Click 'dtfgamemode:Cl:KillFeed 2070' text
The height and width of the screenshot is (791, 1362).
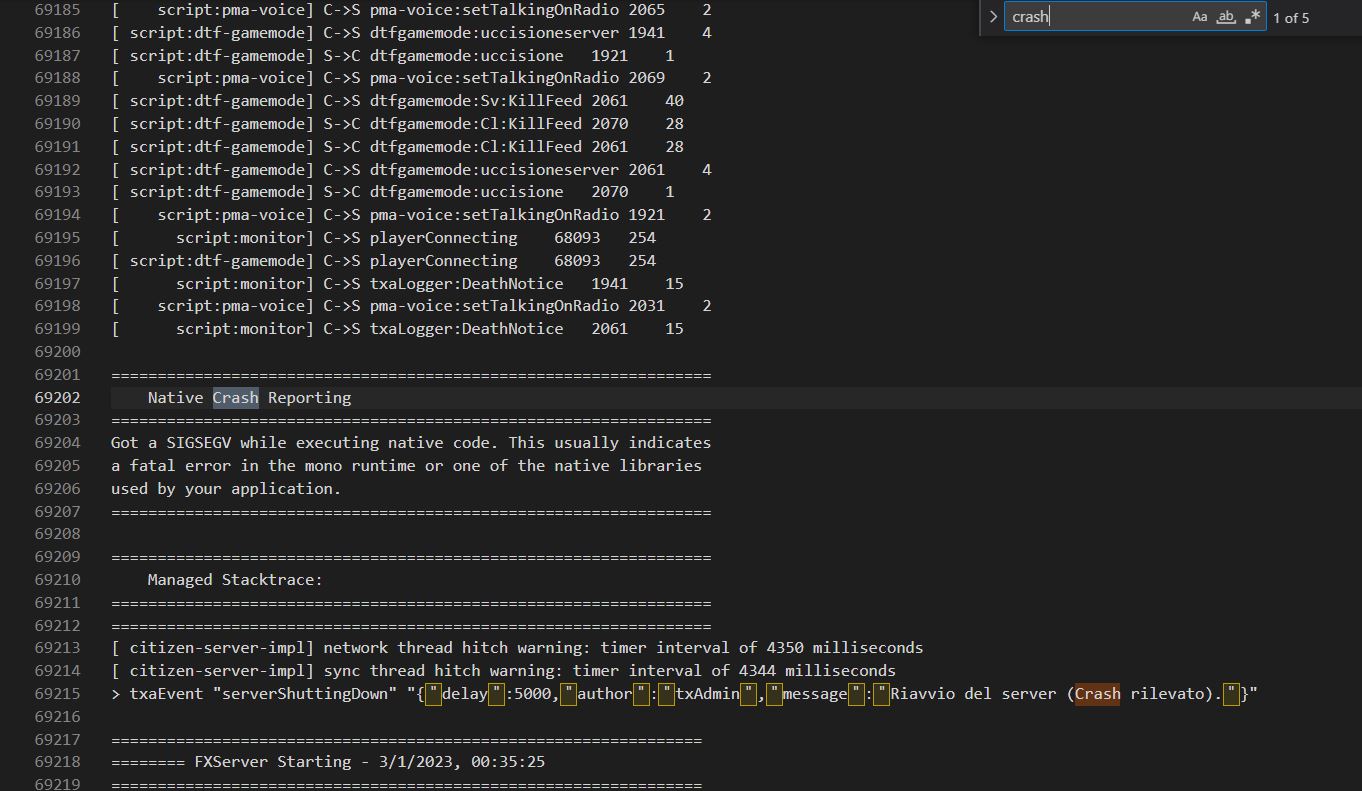[499, 123]
